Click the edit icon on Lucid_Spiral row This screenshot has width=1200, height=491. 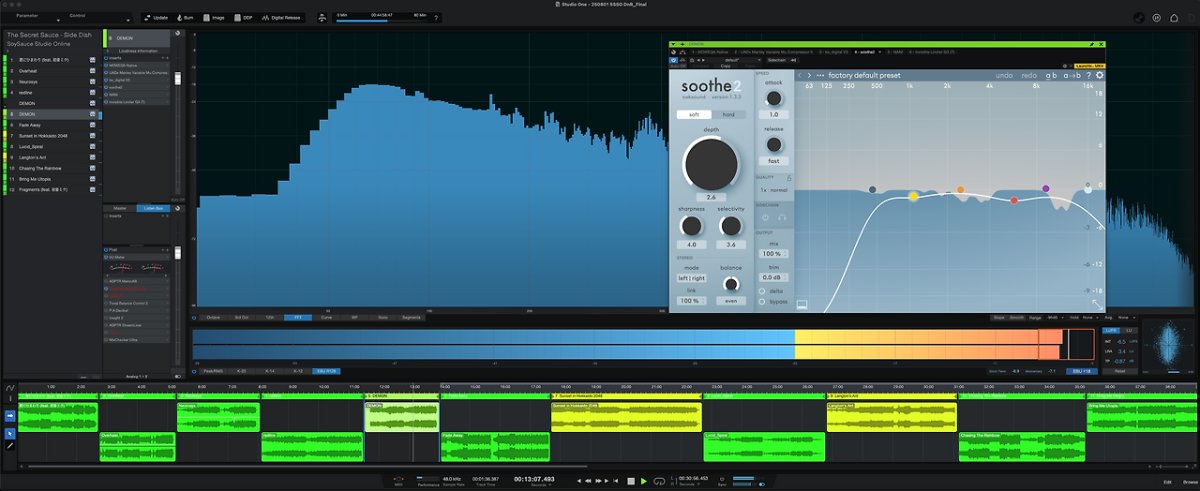[91, 146]
